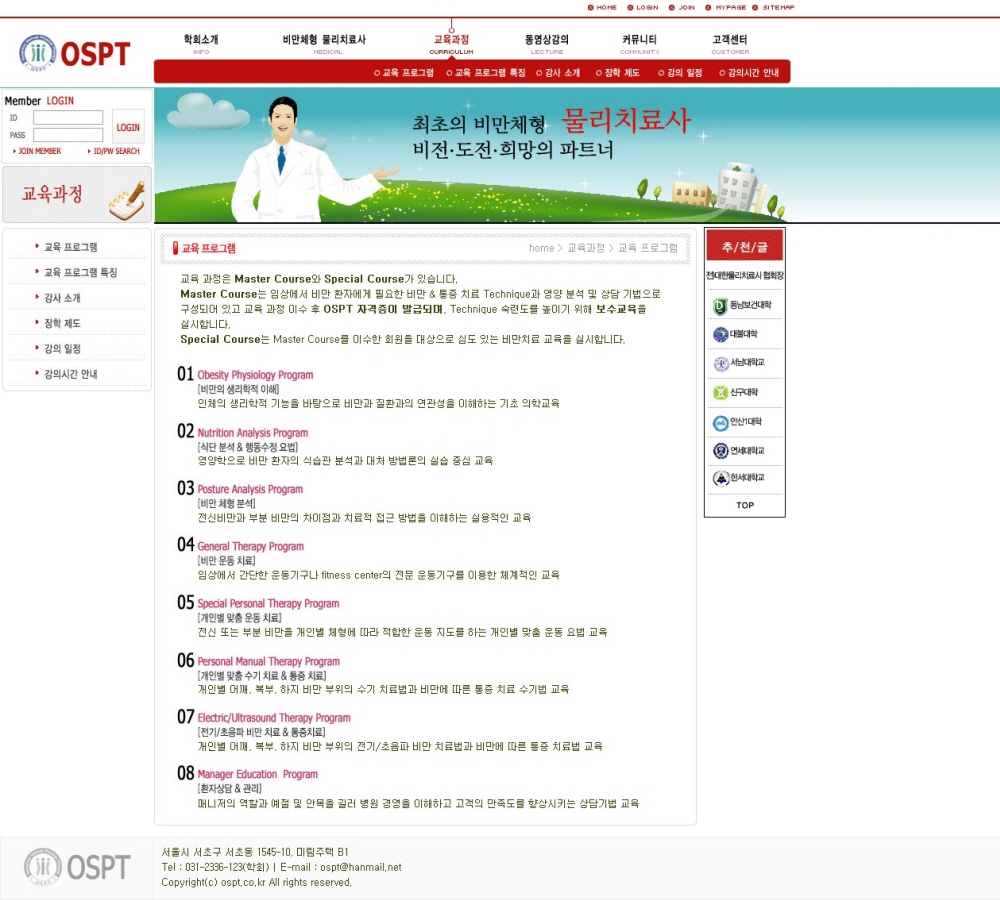
Task: Click the ID input field
Action: (68, 118)
